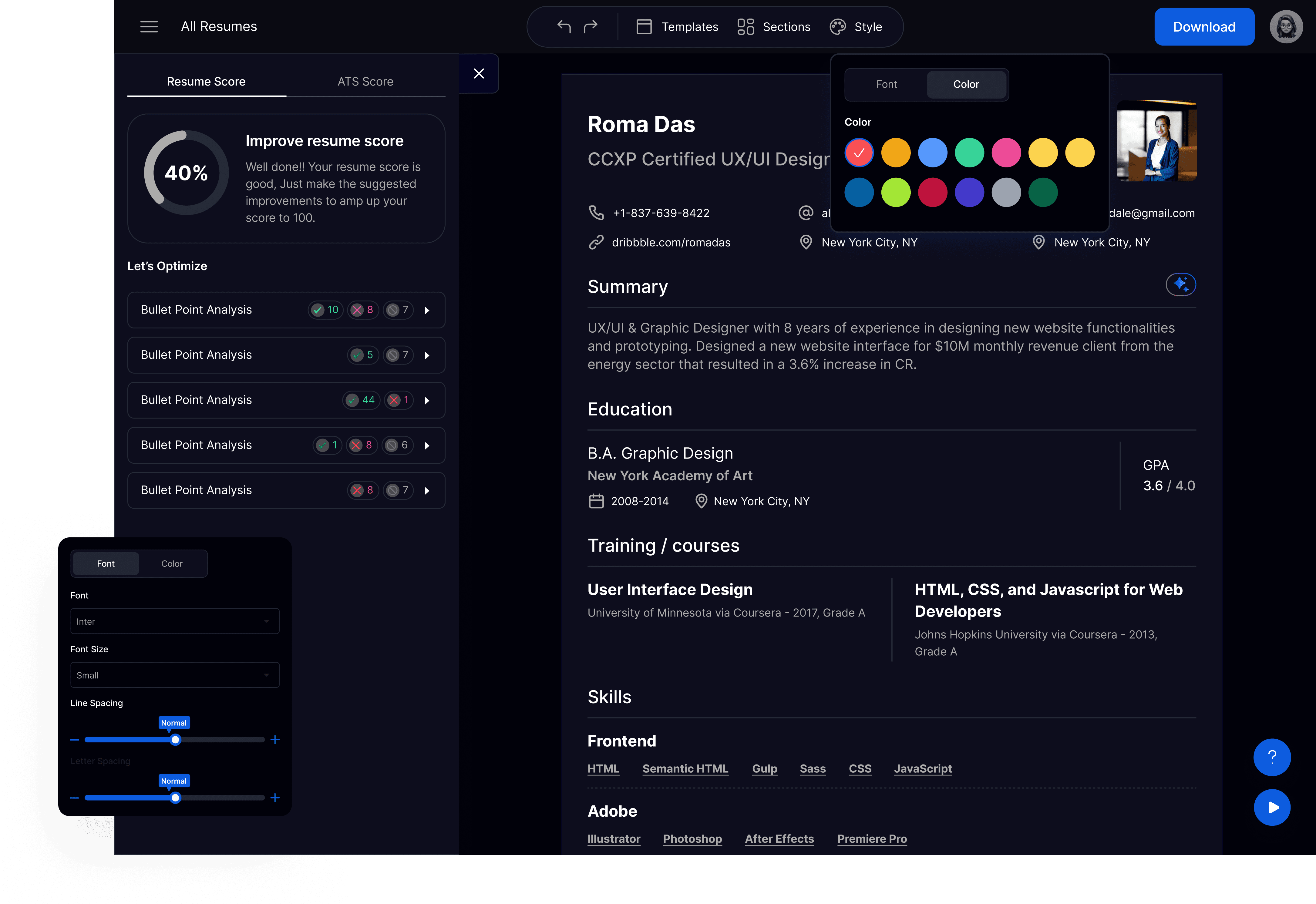This screenshot has width=1316, height=904.
Task: Select Color toggle in bottom-left panel
Action: 172,563
